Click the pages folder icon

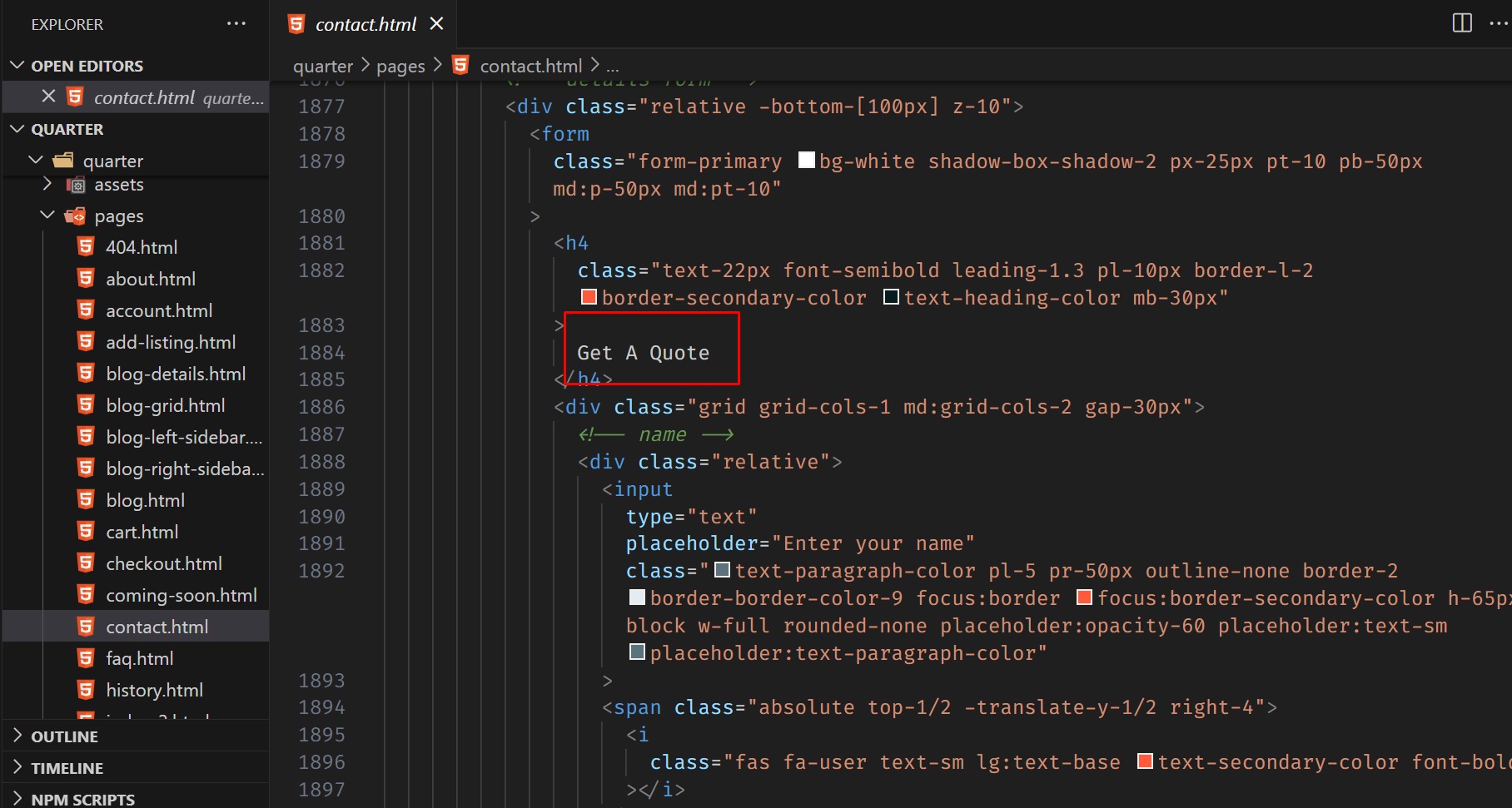(x=75, y=216)
